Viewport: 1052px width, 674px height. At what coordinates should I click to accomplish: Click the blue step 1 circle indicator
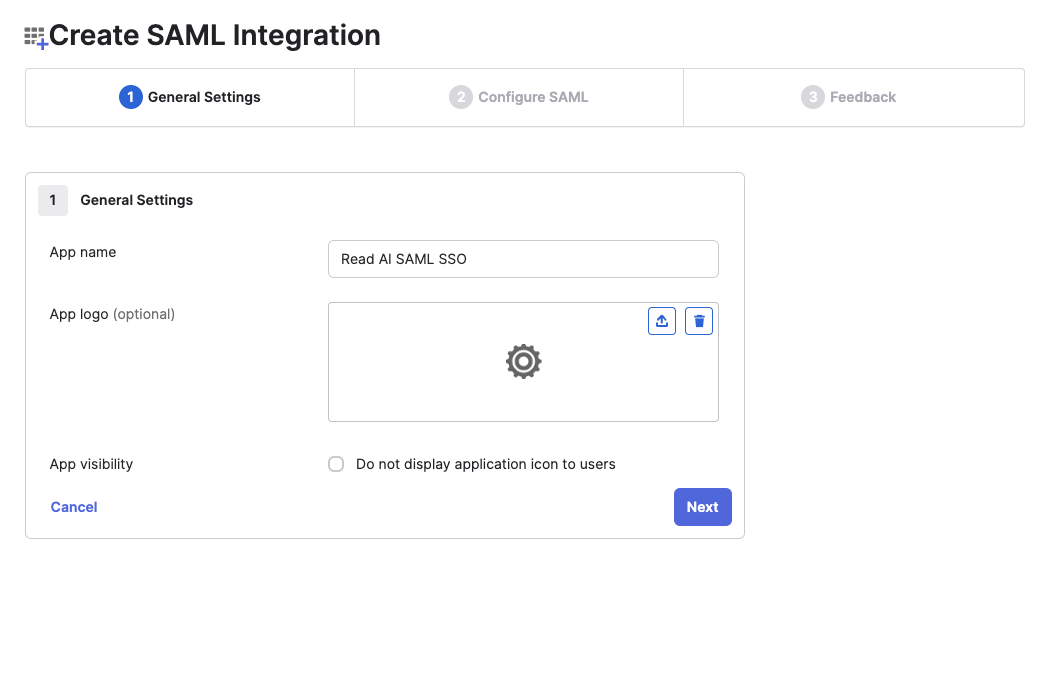(x=129, y=97)
